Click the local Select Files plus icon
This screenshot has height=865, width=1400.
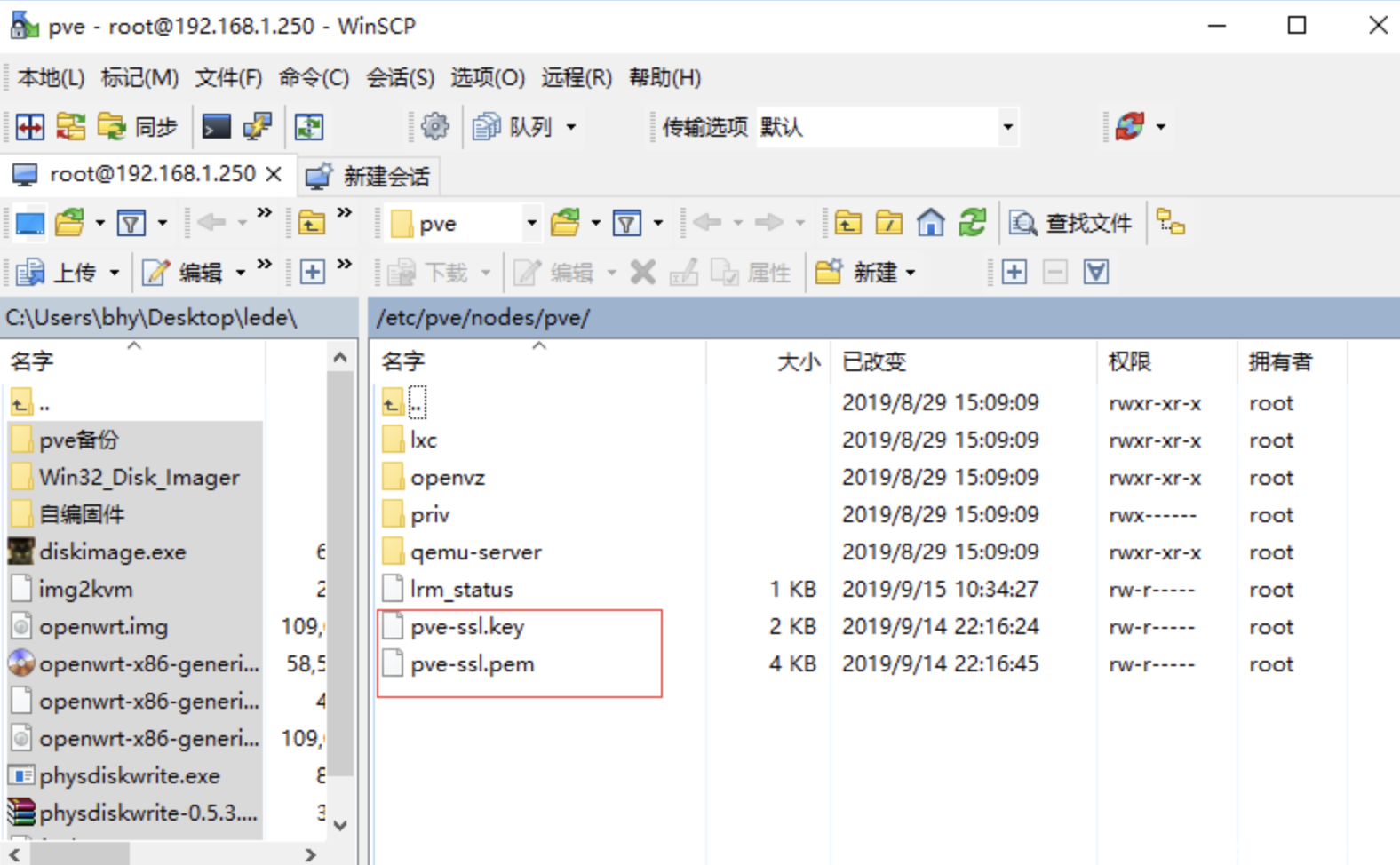pyautogui.click(x=312, y=272)
